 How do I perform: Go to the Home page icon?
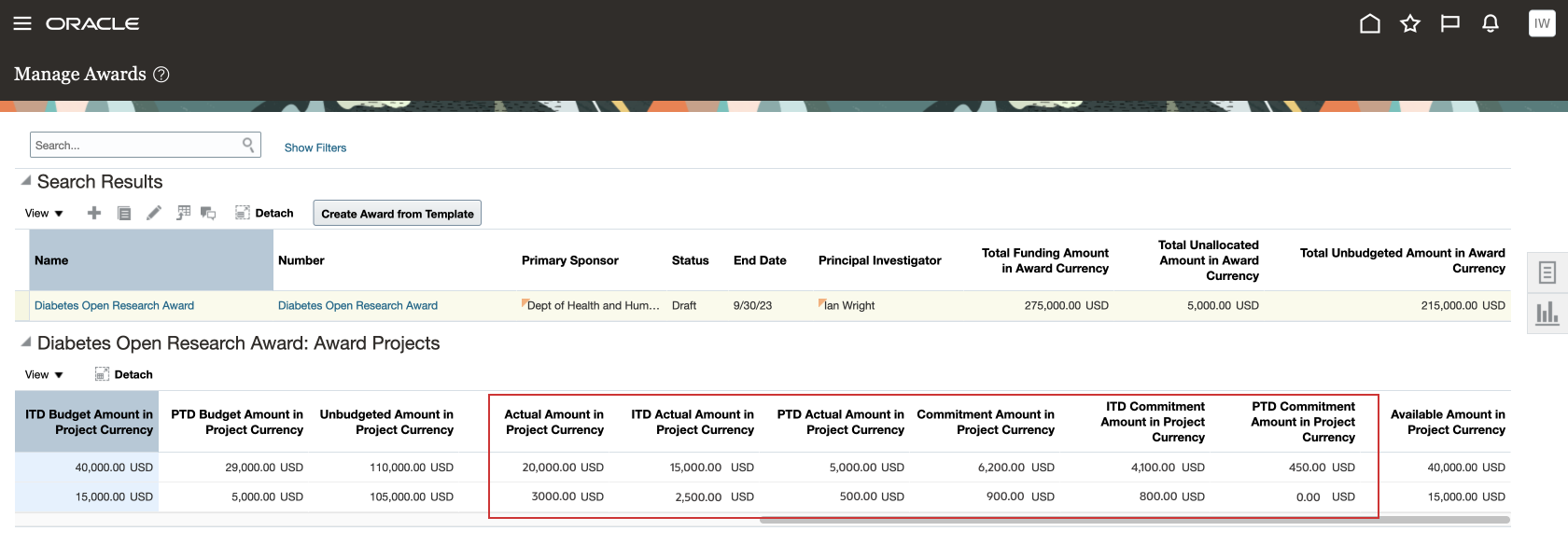pyautogui.click(x=1369, y=23)
